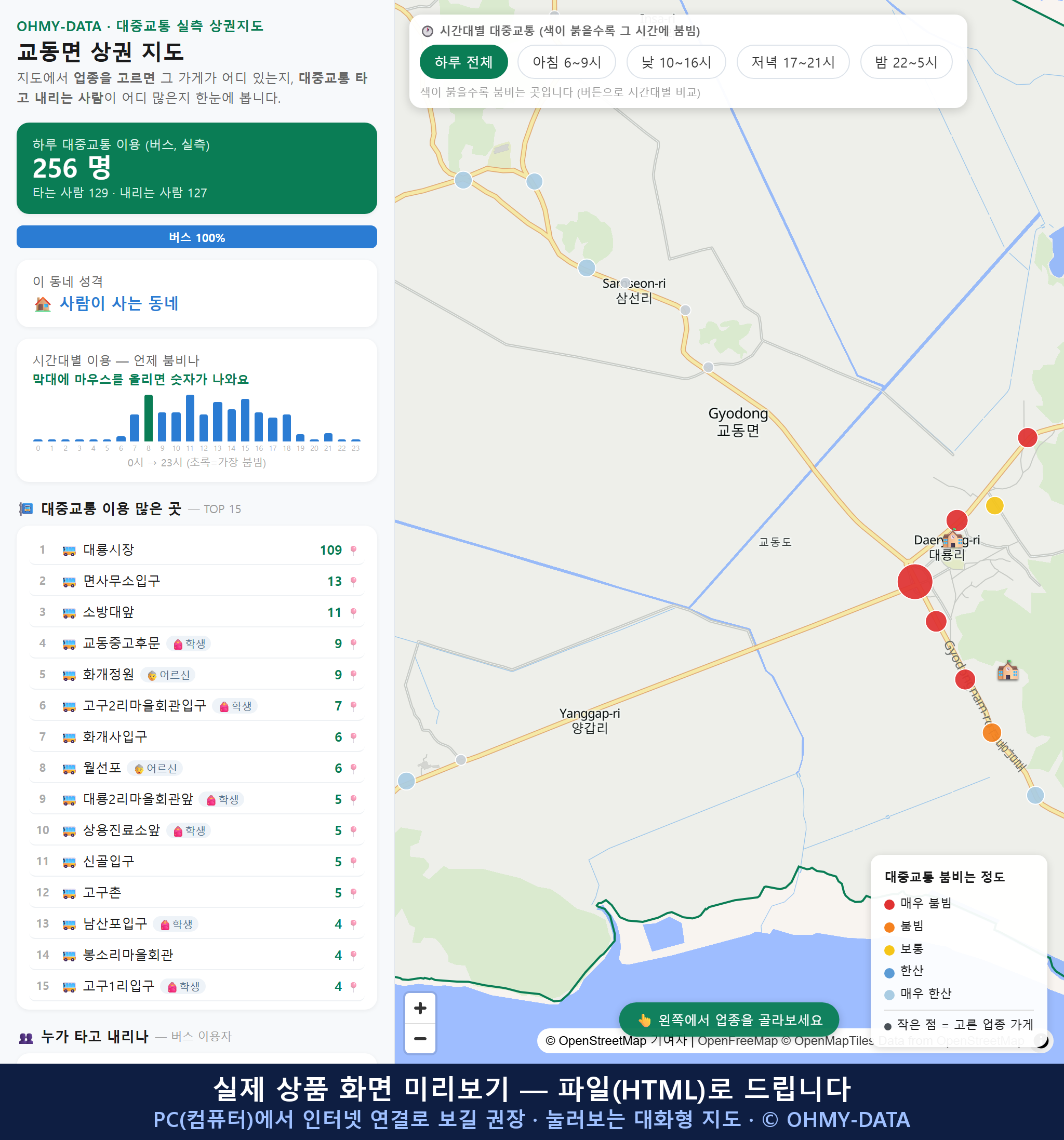Viewport: 1064px width, 1140px height.
Task: Click the 붐빔 orange legend swatch
Action: pos(889,927)
